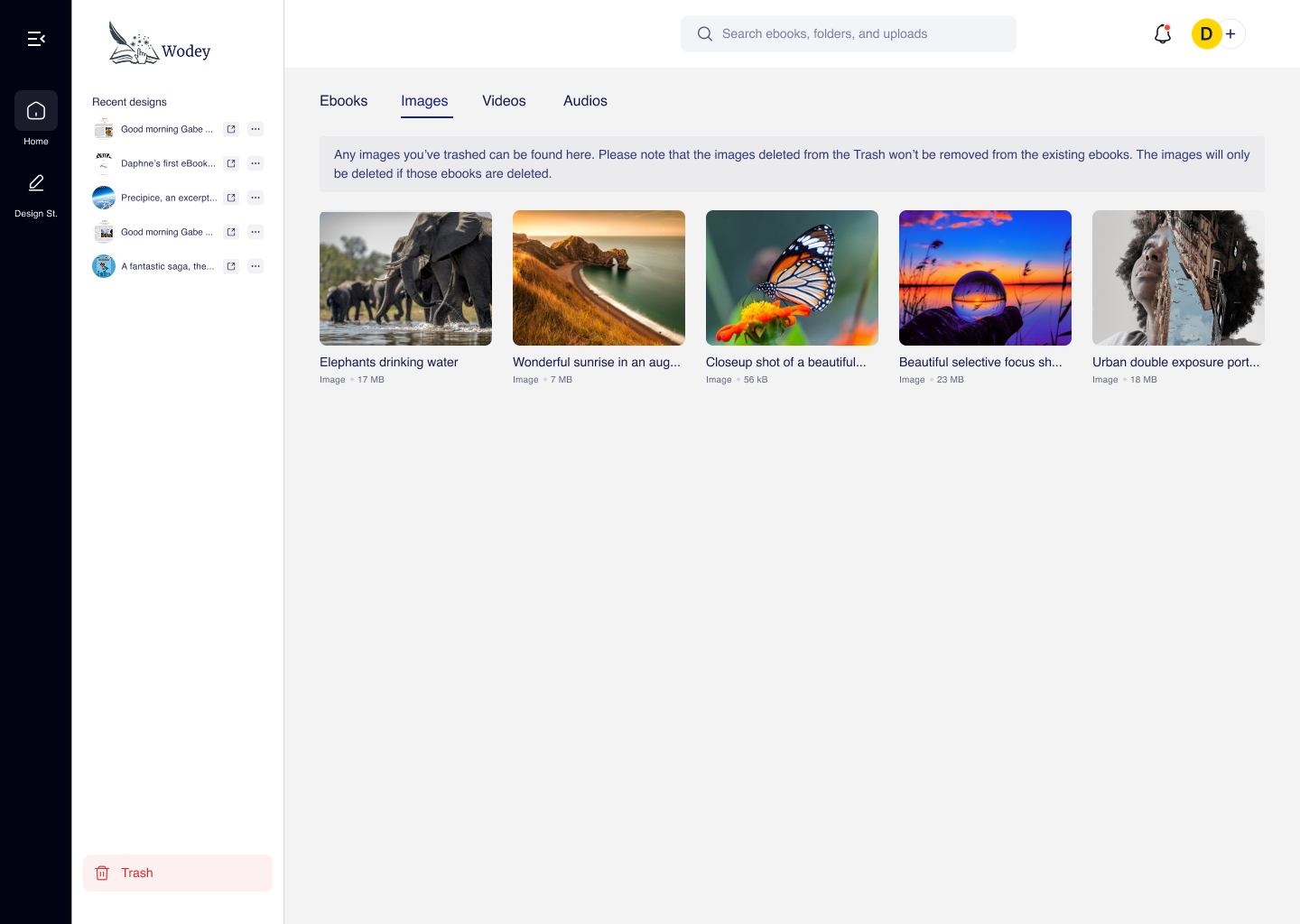Open the Home section
This screenshot has width=1300, height=924.
(x=36, y=111)
